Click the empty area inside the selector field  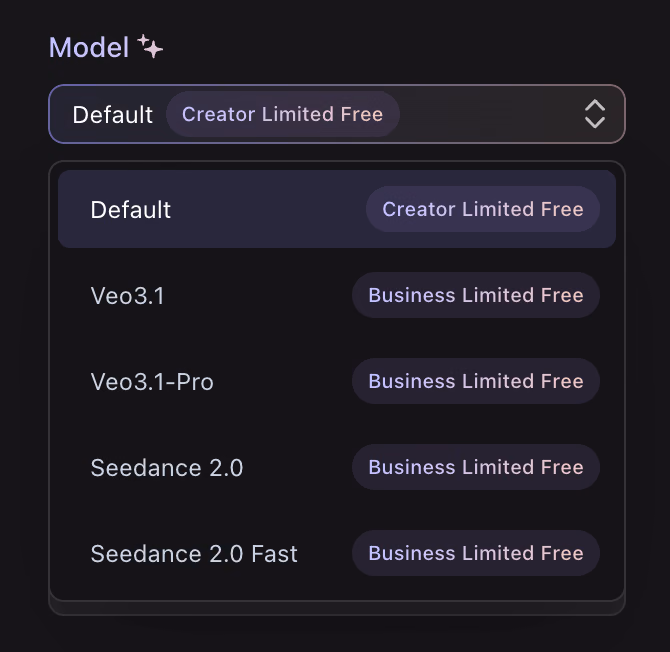click(x=491, y=114)
